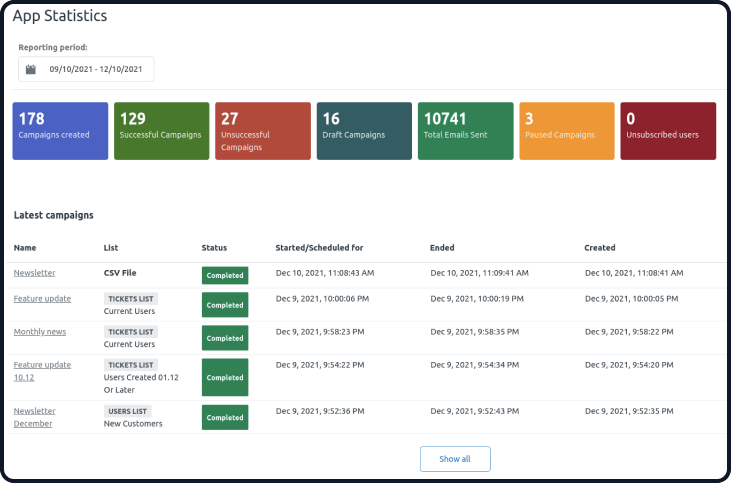
Task: Click the USERS LIST tag label
Action: click(127, 411)
